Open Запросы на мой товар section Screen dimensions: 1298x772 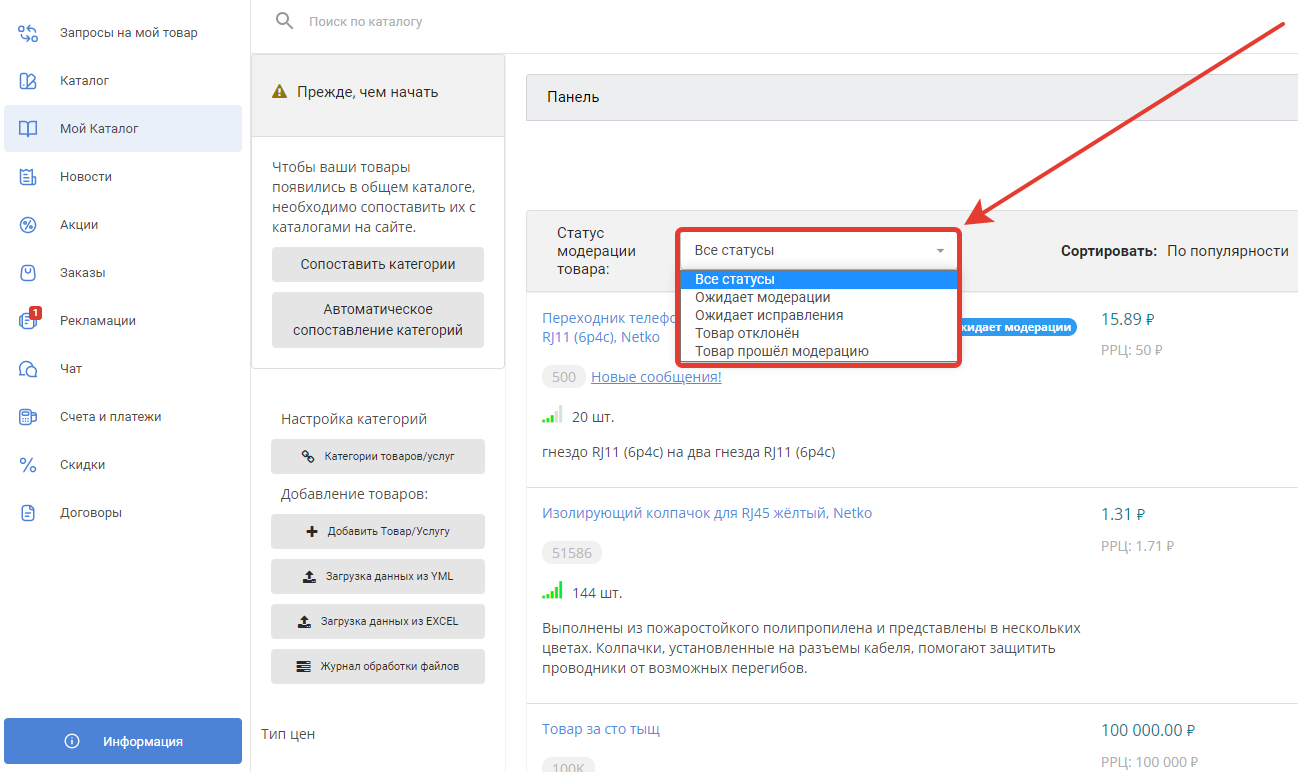(128, 33)
